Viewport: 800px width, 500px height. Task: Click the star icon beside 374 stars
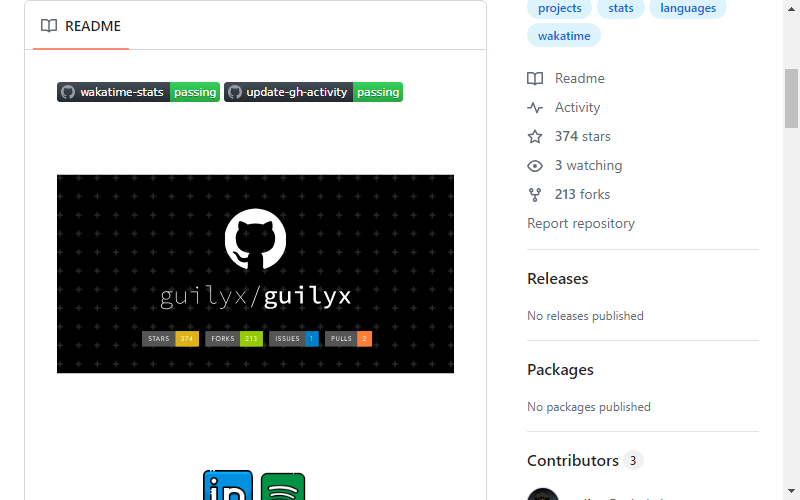tap(535, 137)
